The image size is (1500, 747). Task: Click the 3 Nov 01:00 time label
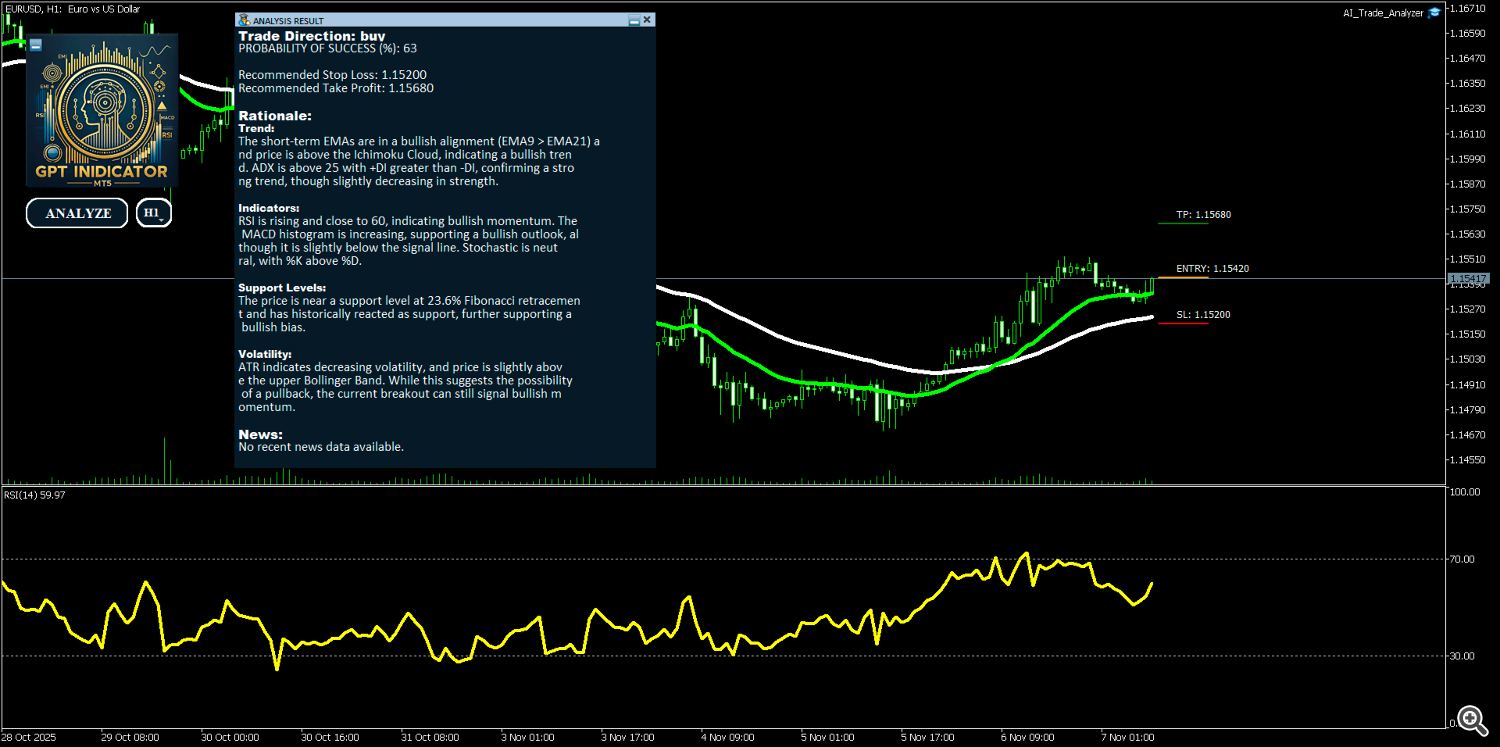tap(529, 738)
